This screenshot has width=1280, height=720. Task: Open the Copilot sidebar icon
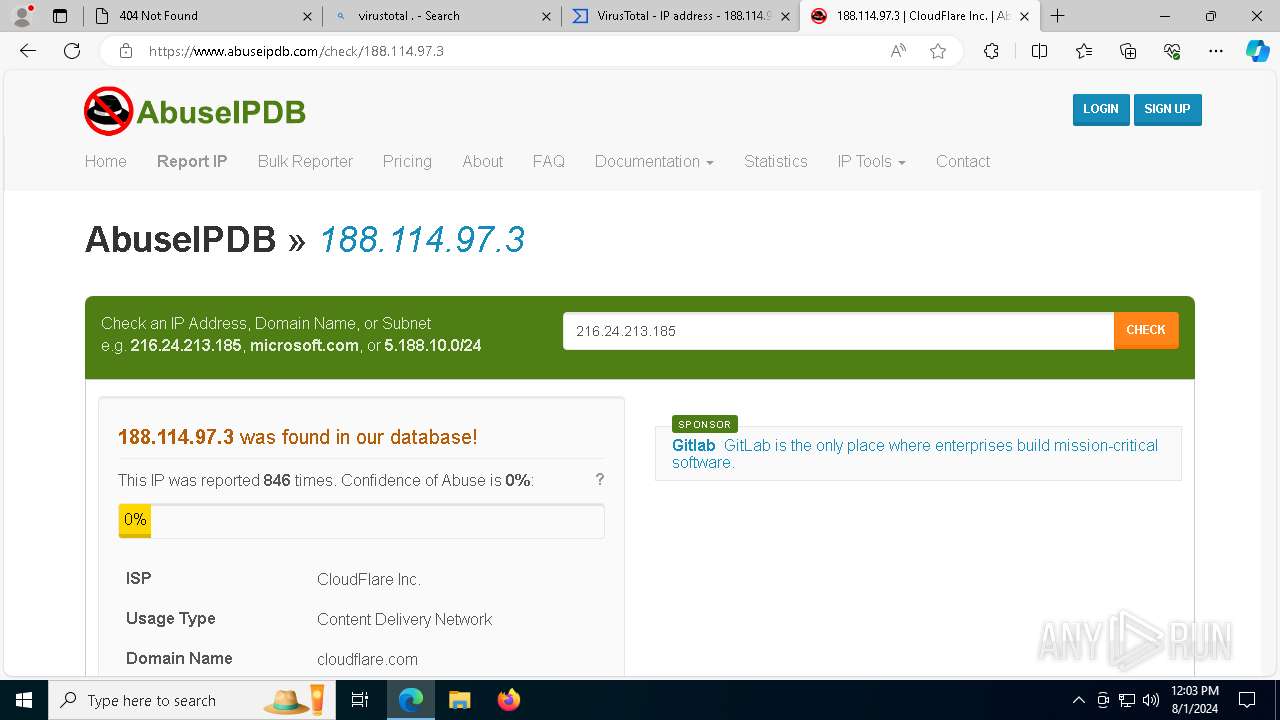tap(1257, 51)
